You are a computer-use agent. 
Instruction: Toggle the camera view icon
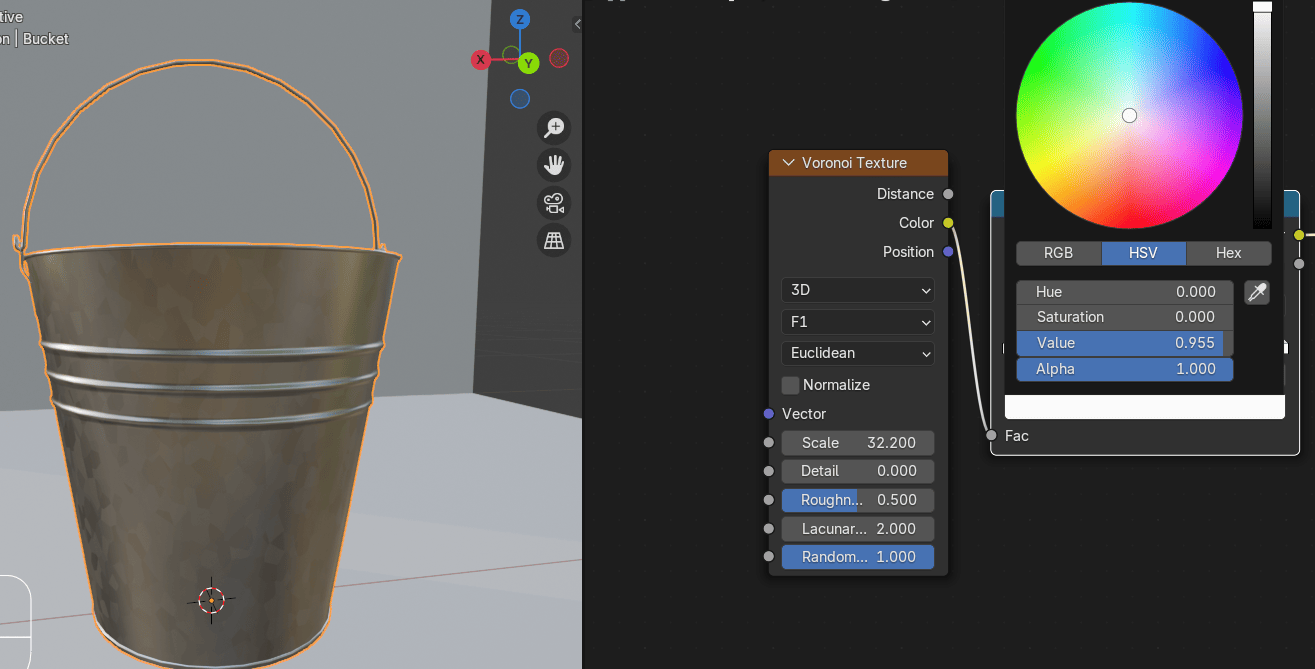[x=554, y=203]
